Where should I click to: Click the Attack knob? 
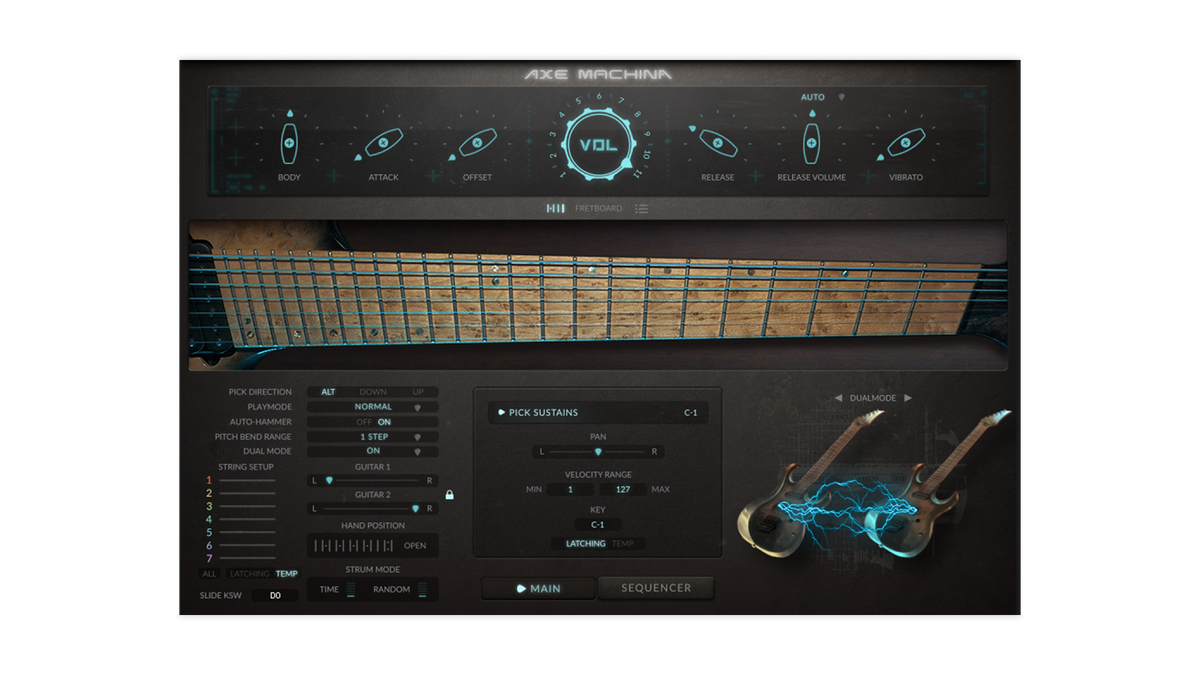point(383,144)
